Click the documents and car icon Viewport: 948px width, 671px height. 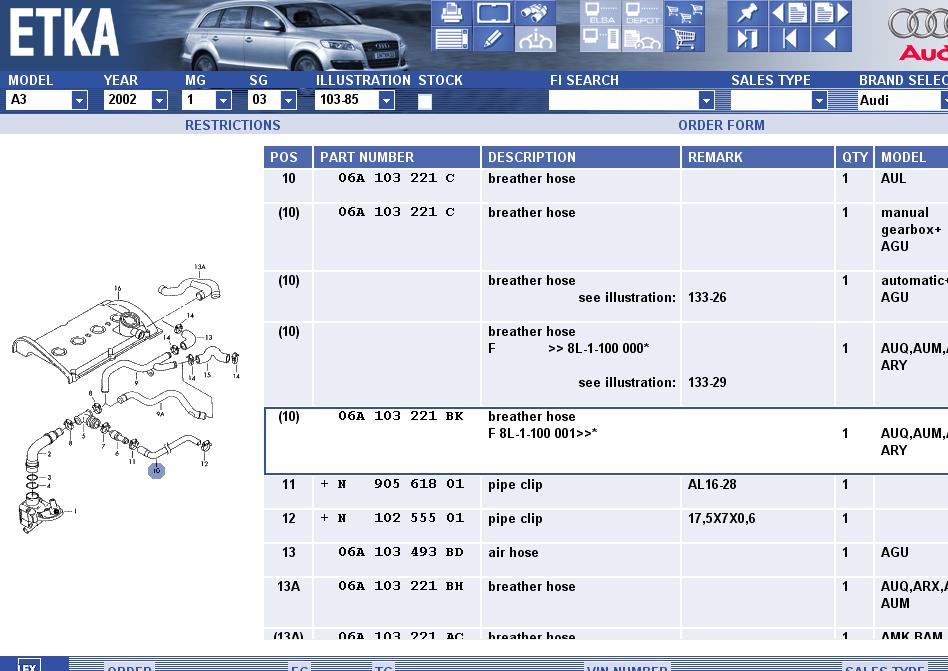[x=642, y=39]
